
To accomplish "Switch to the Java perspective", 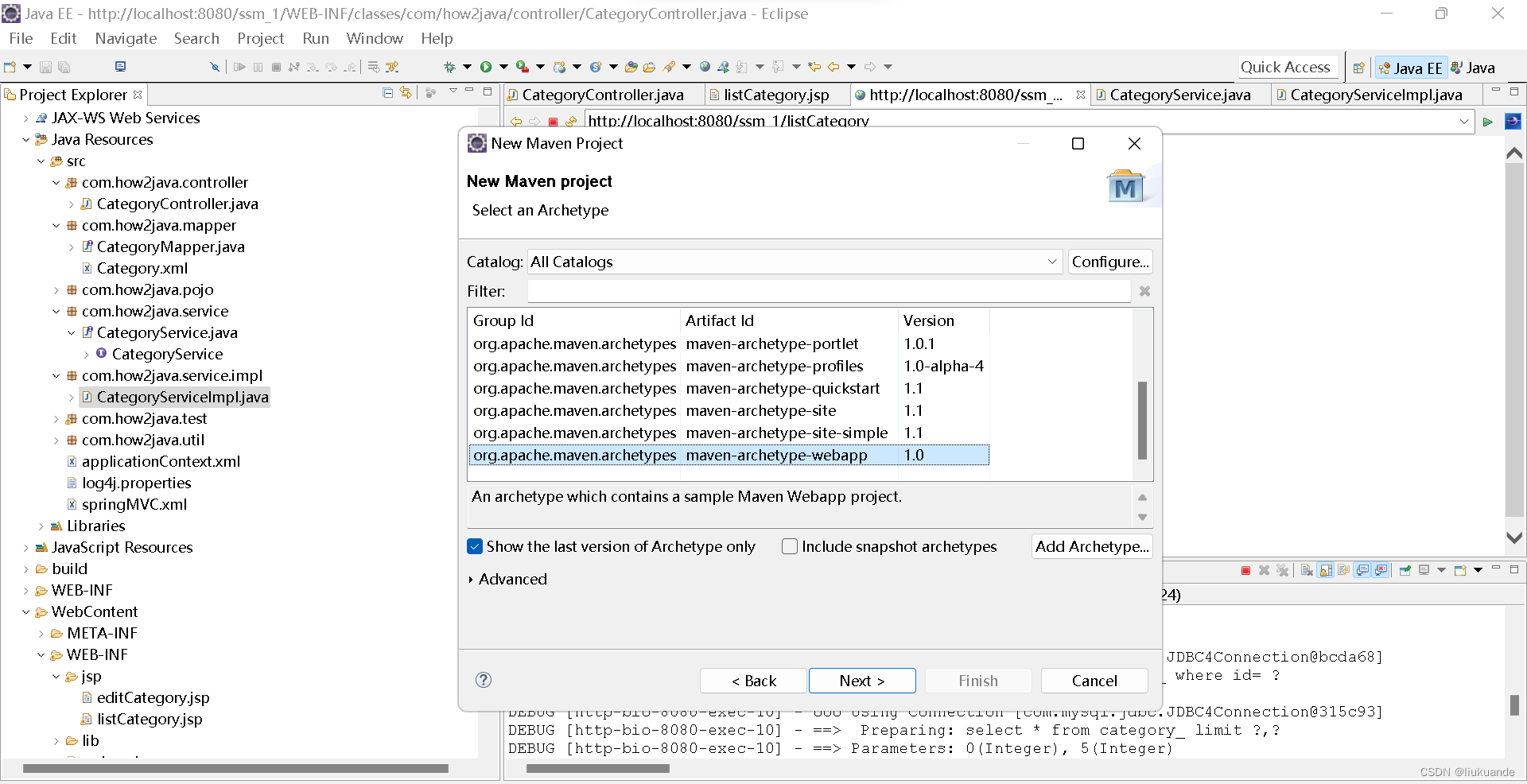I will (1473, 68).
